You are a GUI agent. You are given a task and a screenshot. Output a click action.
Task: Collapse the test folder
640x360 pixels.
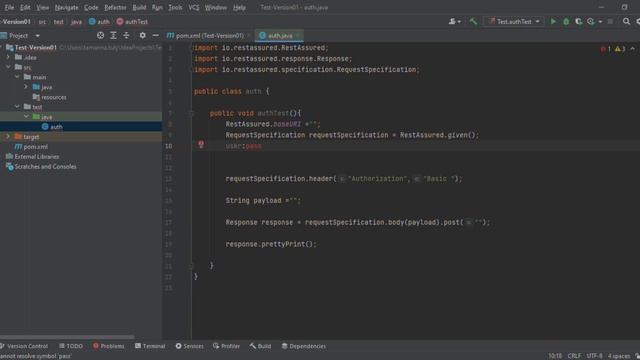click(x=17, y=107)
